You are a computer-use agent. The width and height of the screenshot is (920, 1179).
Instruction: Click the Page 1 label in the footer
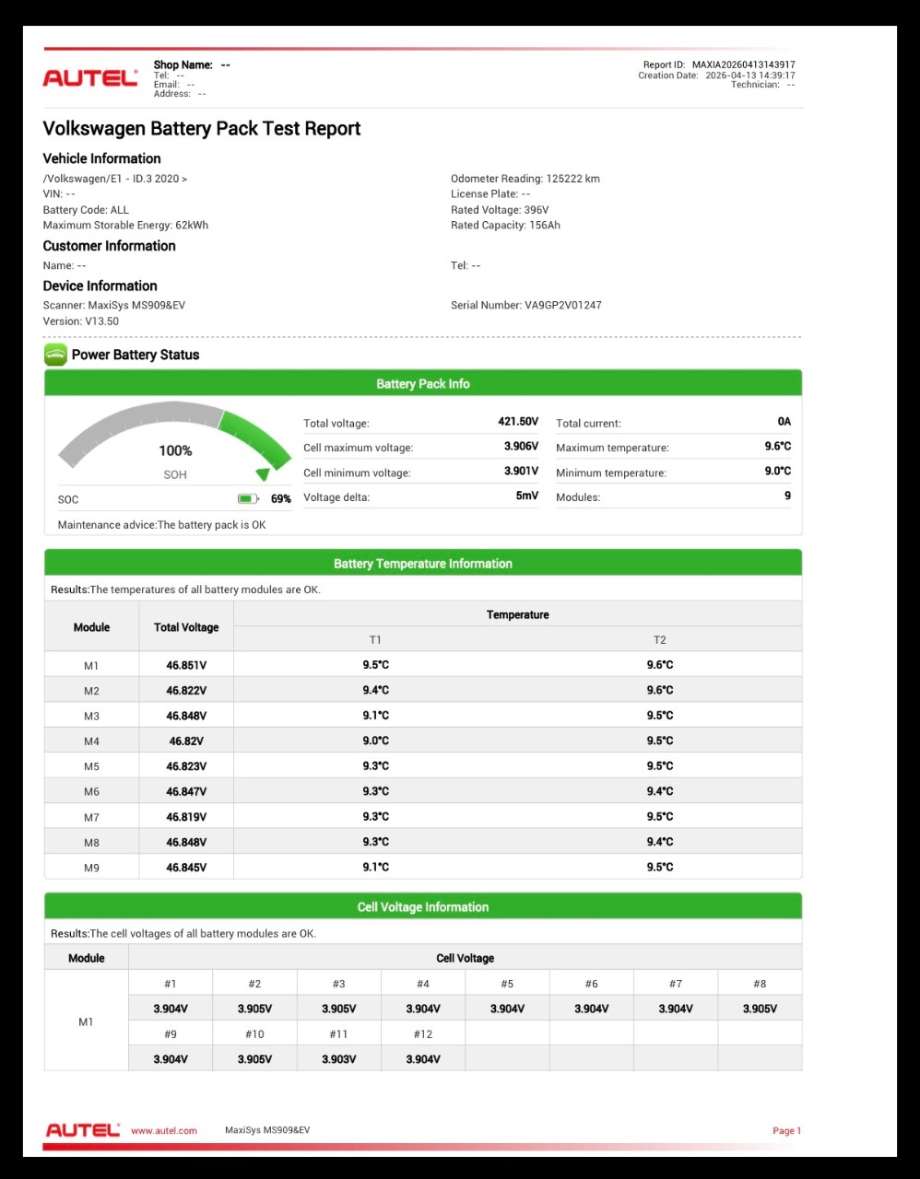pos(786,1131)
